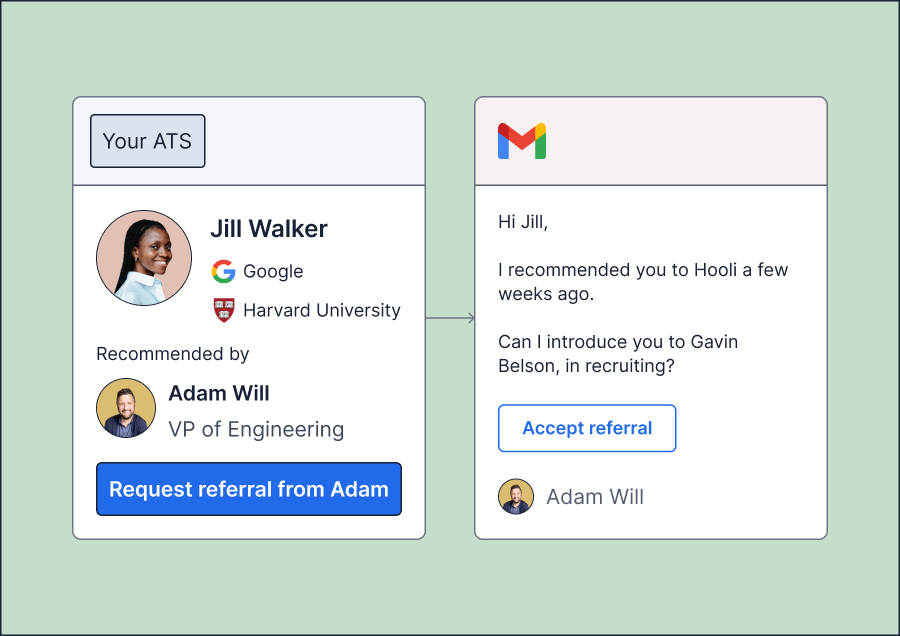The image size is (900, 636).
Task: Select the Your ATS label
Action: coord(147,141)
